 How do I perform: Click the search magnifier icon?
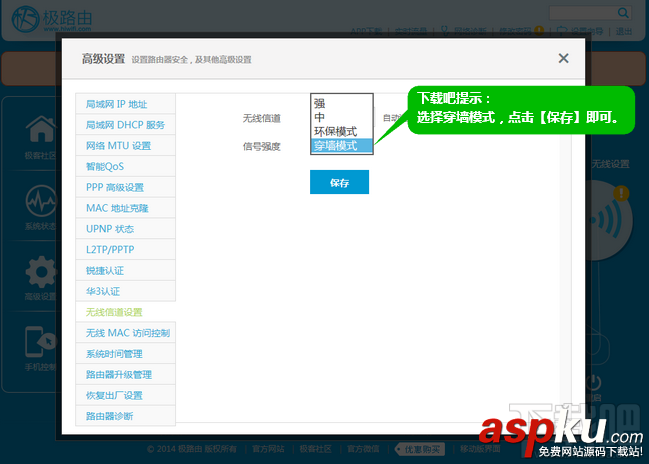pyautogui.click(x=623, y=13)
